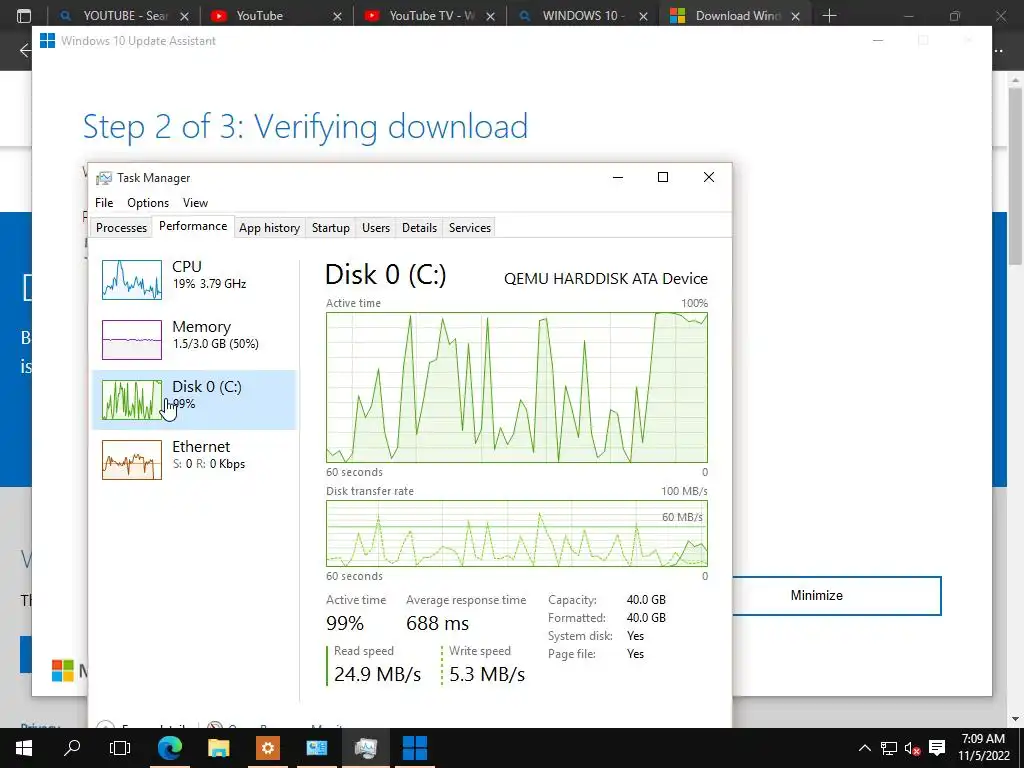
Task: Open File Explorer from the taskbar
Action: (219, 748)
